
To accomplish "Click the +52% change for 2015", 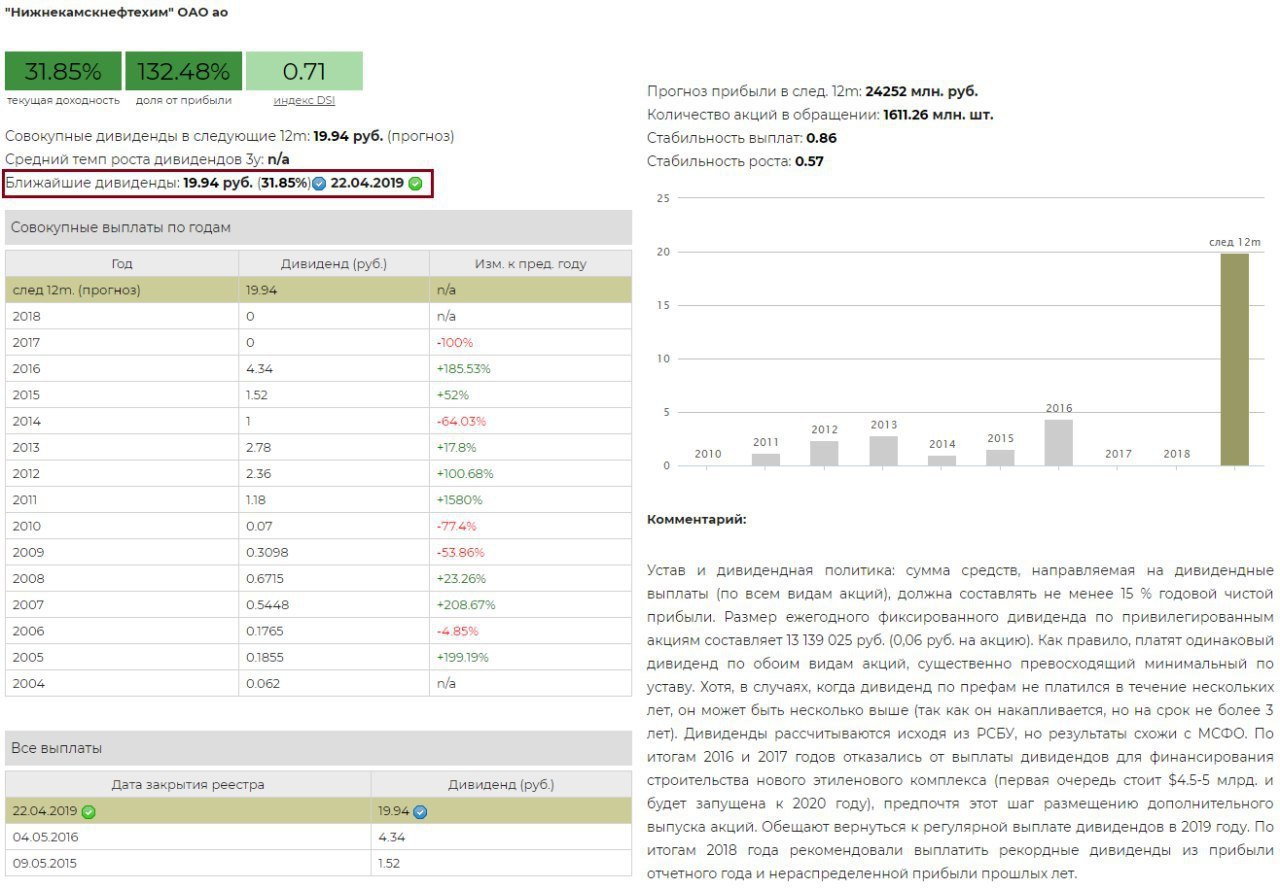I will (x=452, y=395).
